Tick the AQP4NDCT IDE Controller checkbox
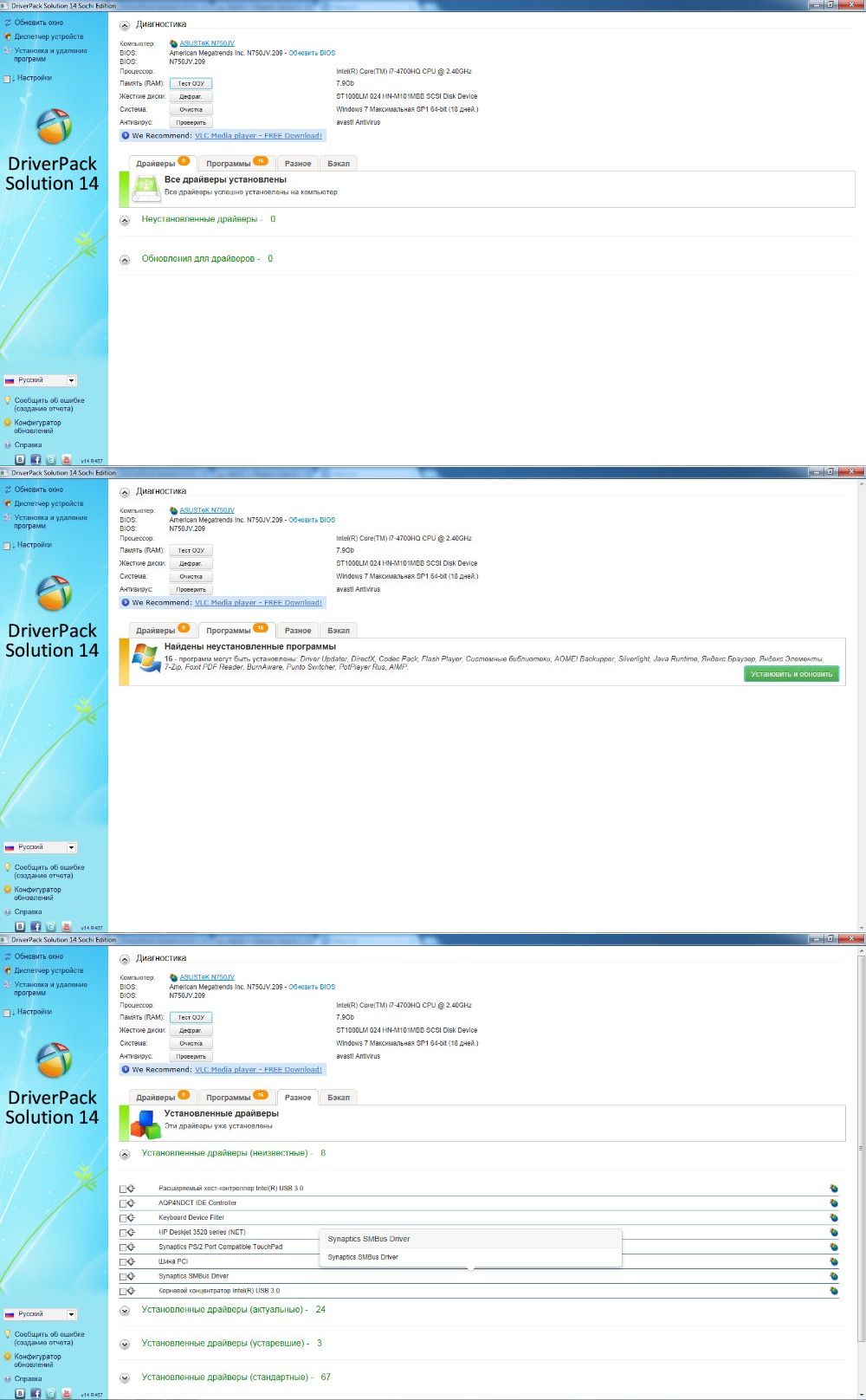This screenshot has height=1400, width=866. [x=123, y=1204]
